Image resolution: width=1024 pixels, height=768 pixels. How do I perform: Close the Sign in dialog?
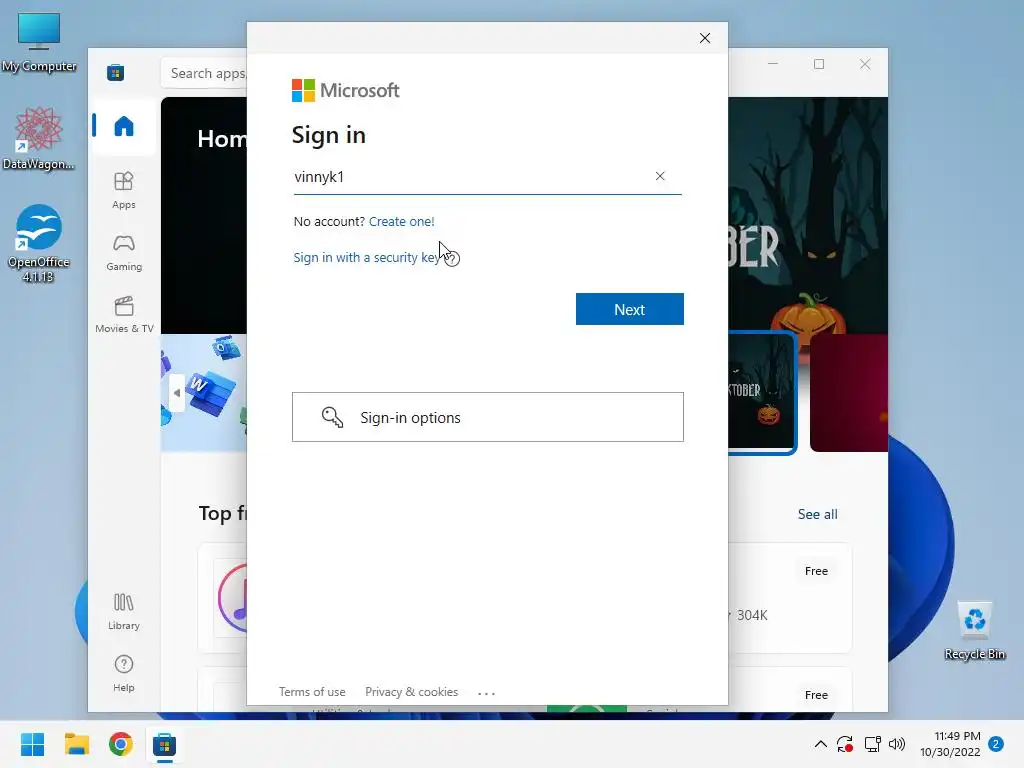click(x=705, y=38)
